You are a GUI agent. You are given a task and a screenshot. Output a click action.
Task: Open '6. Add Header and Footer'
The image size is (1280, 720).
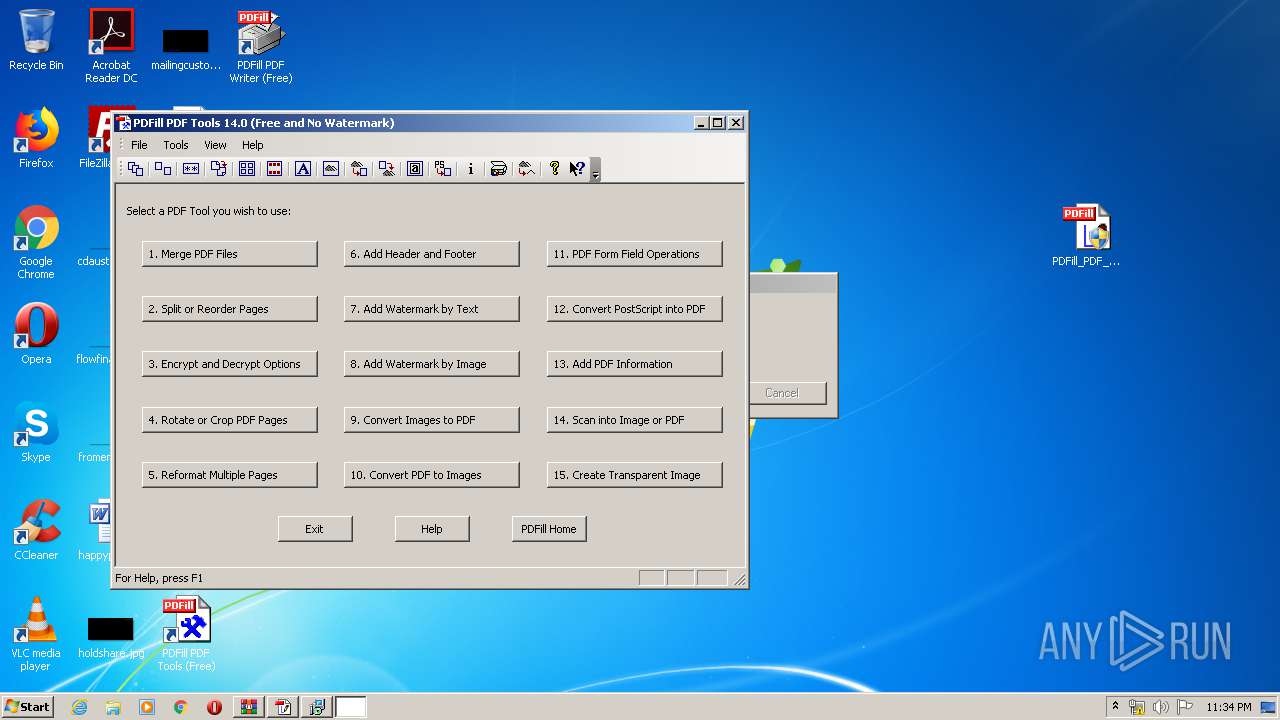(432, 254)
